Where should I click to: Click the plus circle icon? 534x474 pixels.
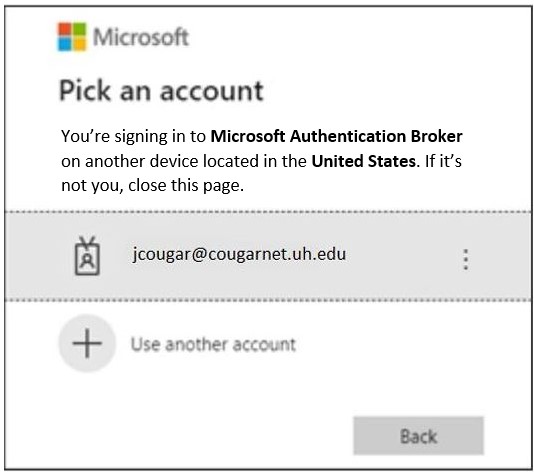(x=87, y=343)
